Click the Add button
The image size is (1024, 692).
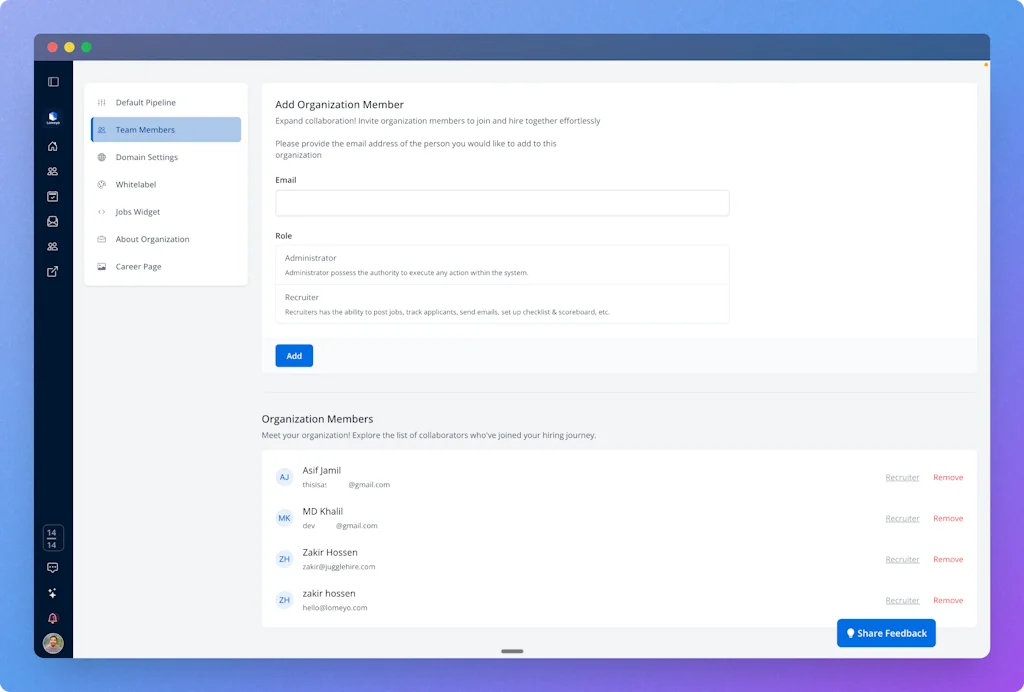(x=294, y=356)
